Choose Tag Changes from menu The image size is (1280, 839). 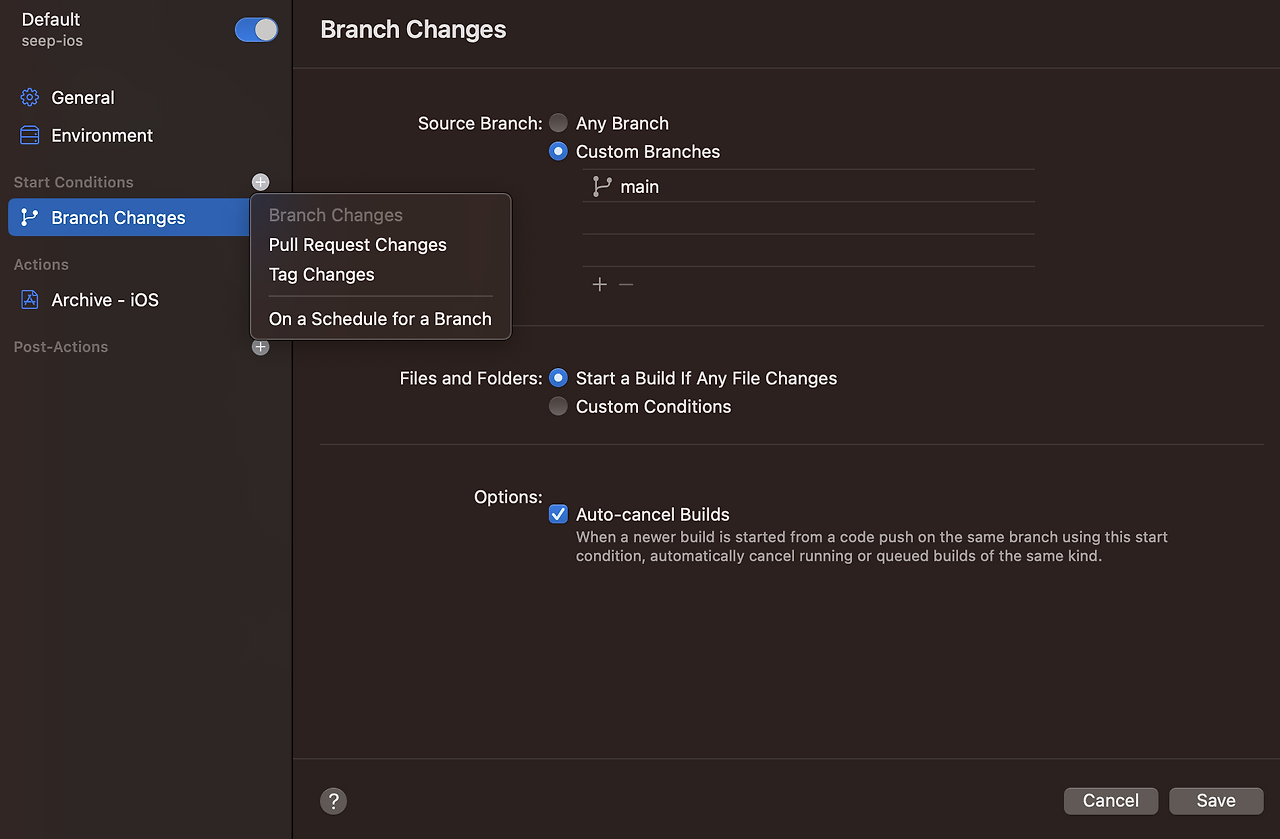tap(322, 275)
